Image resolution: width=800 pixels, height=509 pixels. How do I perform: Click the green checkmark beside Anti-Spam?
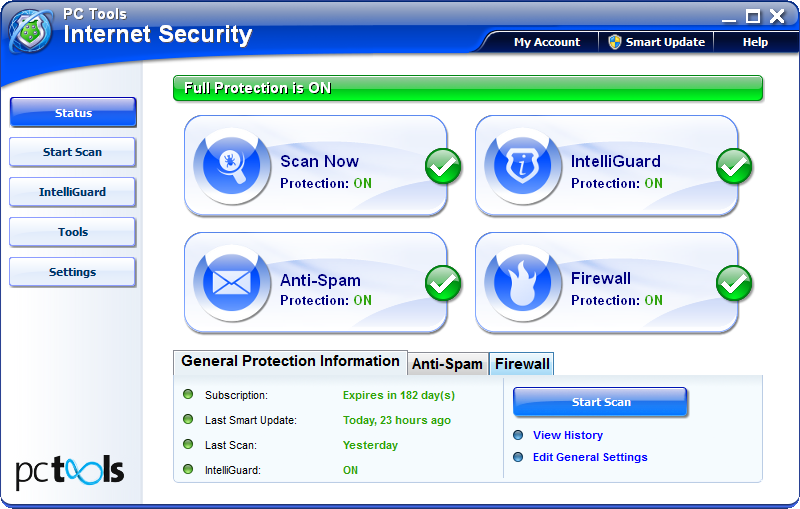[x=443, y=284]
